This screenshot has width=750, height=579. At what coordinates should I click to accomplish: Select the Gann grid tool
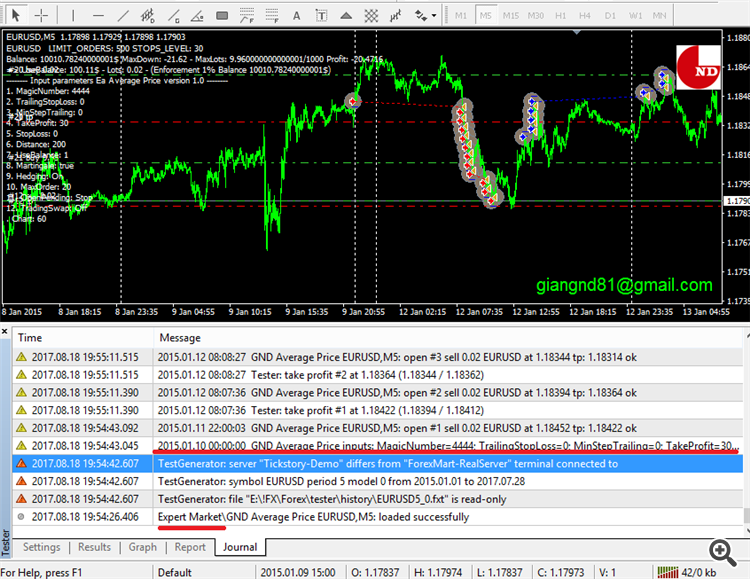pos(371,16)
